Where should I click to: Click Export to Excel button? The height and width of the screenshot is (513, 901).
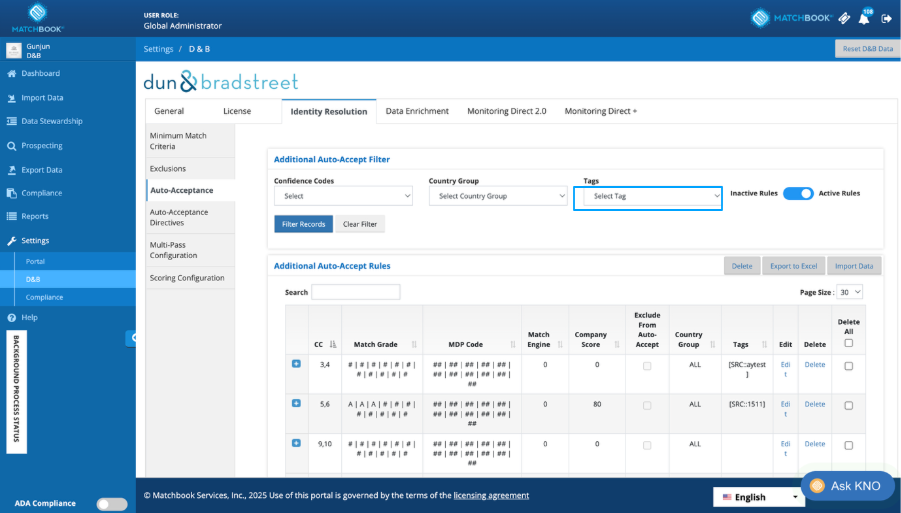(x=794, y=266)
